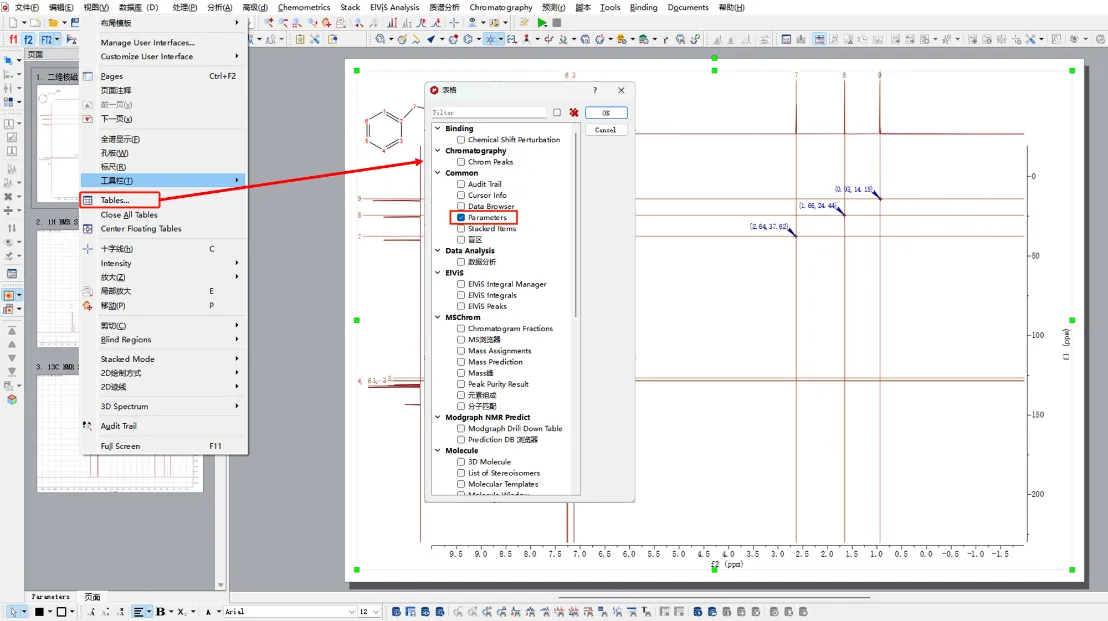Click the black fill color swatch

click(39, 611)
